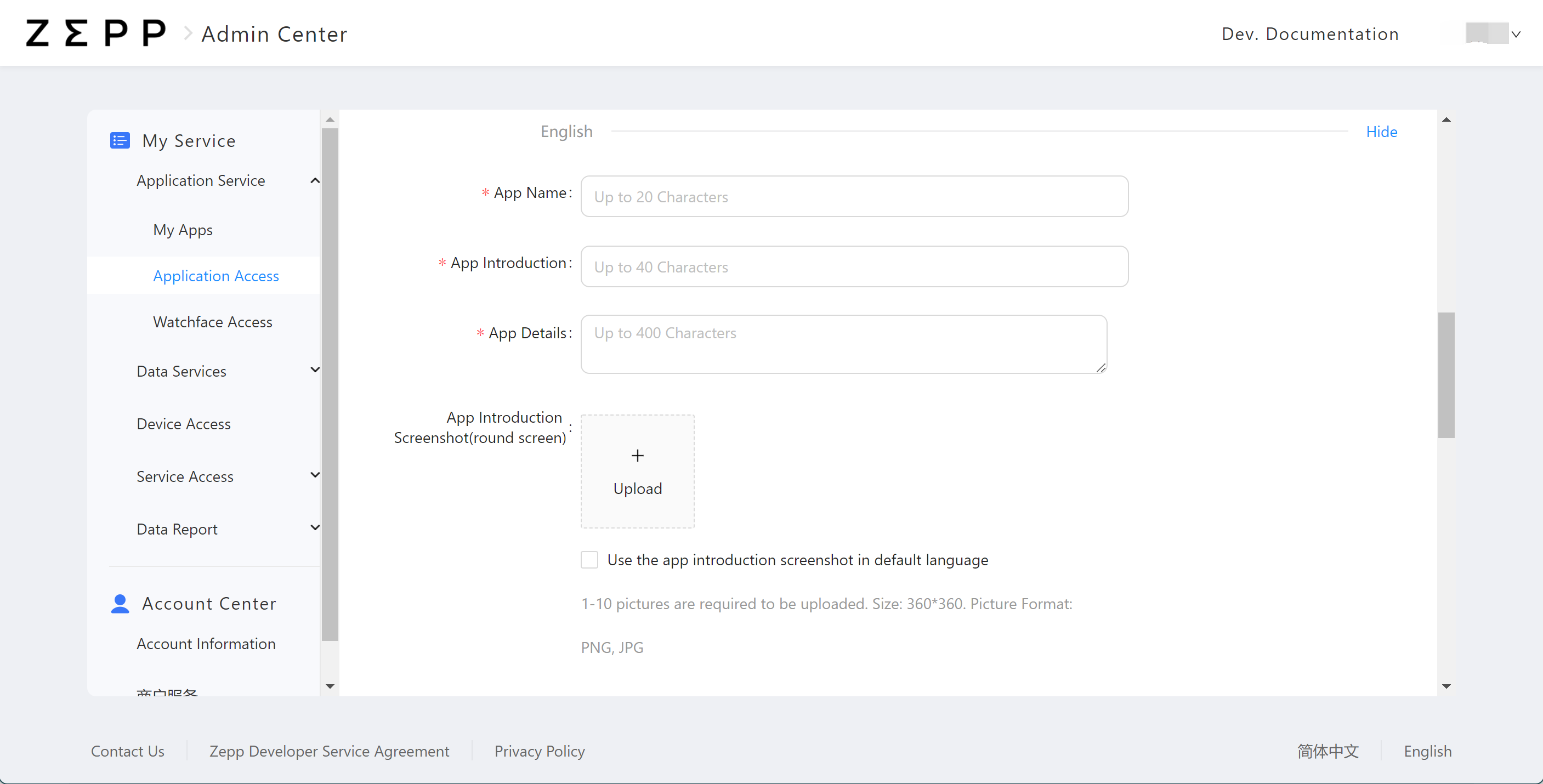Click the Account Center person icon
1543x784 pixels.
tap(120, 603)
